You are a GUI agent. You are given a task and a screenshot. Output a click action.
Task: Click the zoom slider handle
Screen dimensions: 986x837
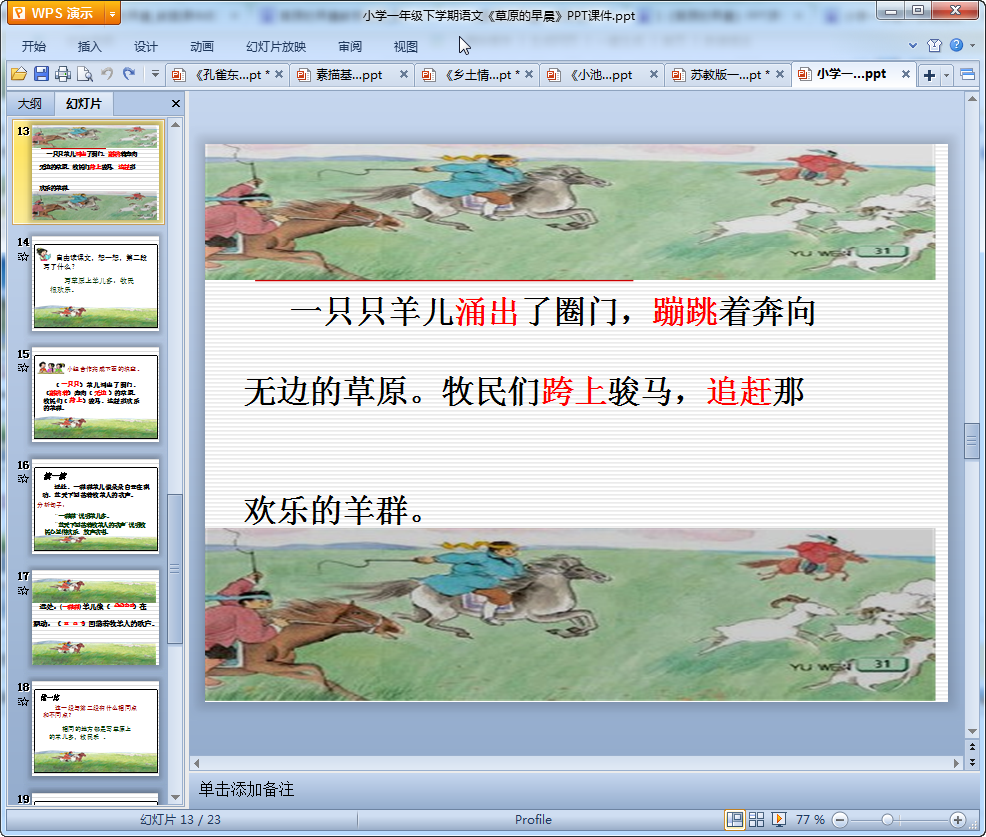tap(887, 819)
